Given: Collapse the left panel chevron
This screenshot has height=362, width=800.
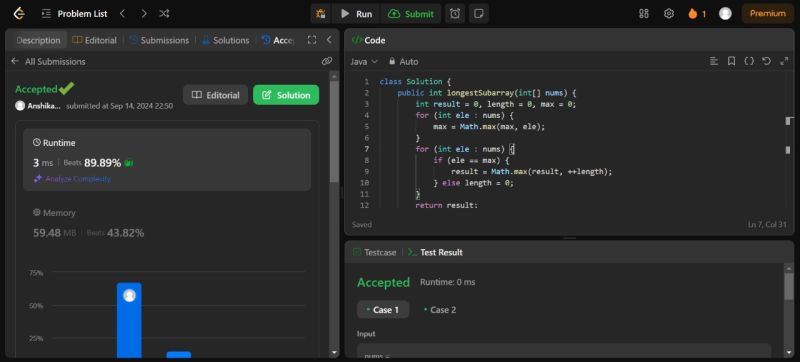Looking at the screenshot, I should (329, 40).
